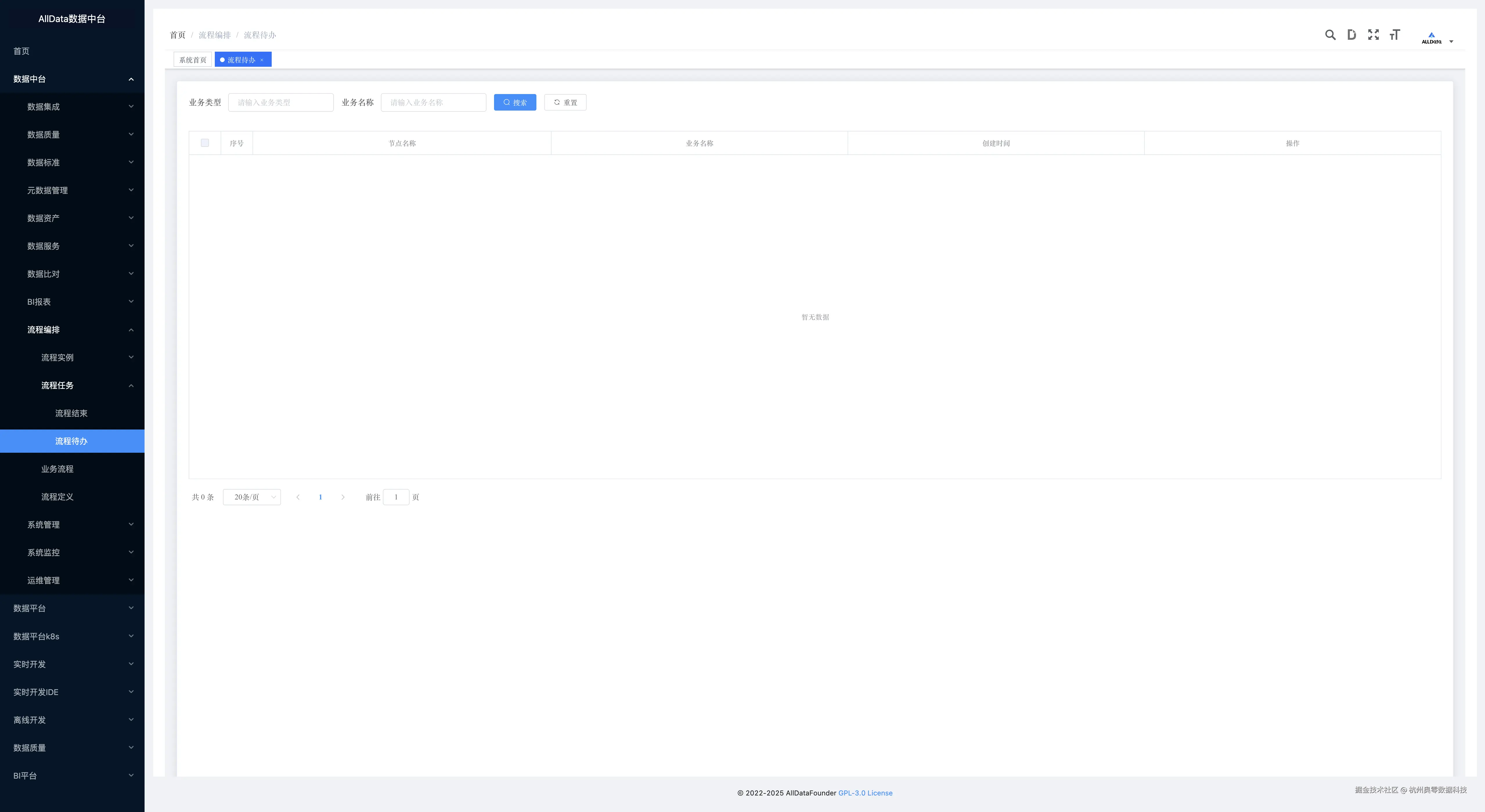Click the font size adjustment icon
Screen dimensions: 1485x812
[x=1394, y=35]
